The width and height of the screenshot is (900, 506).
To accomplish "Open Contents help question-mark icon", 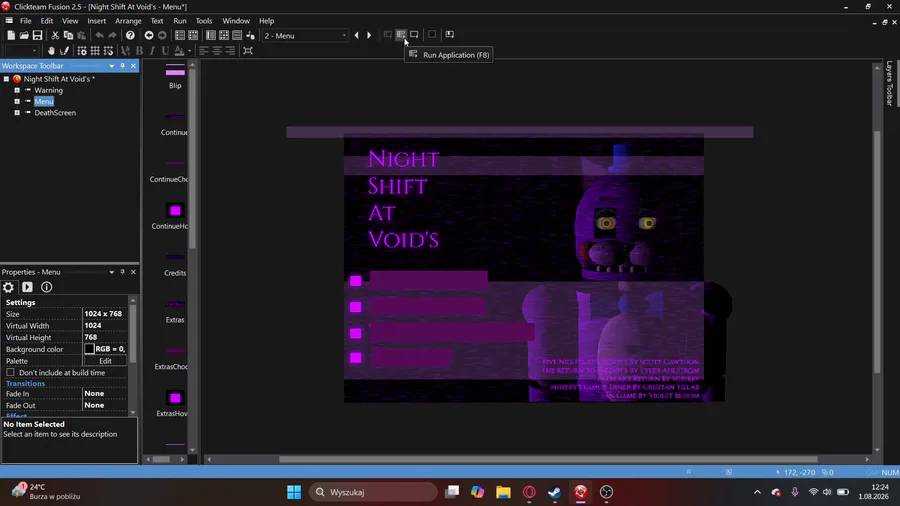I will pyautogui.click(x=130, y=36).
